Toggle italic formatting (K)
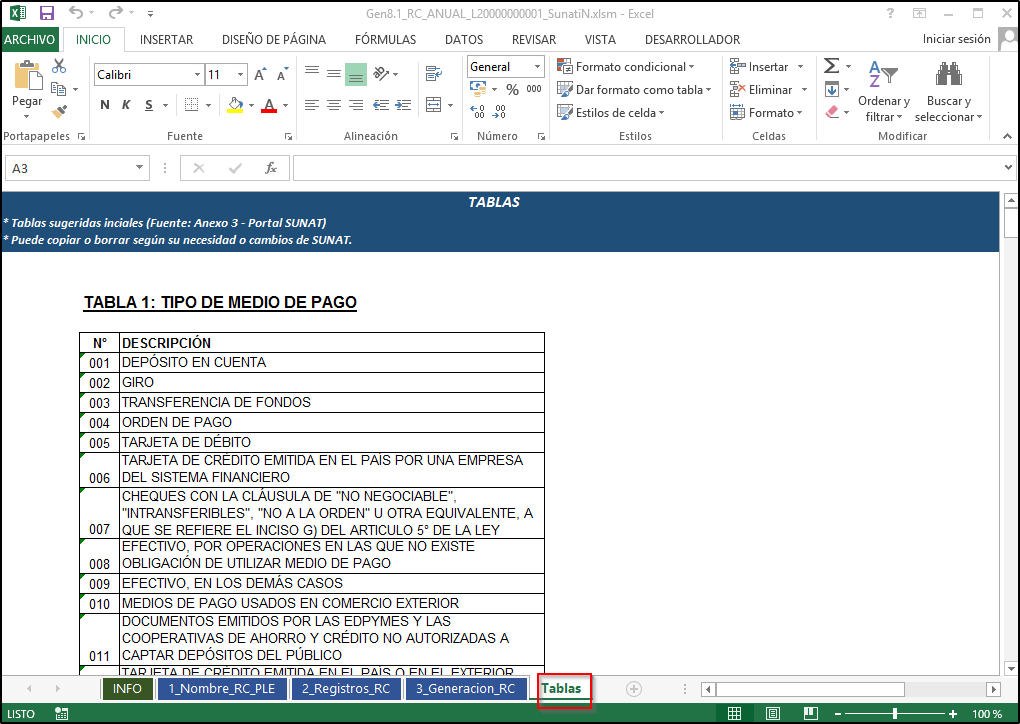Screen dimensions: 1020x724 (x=127, y=105)
